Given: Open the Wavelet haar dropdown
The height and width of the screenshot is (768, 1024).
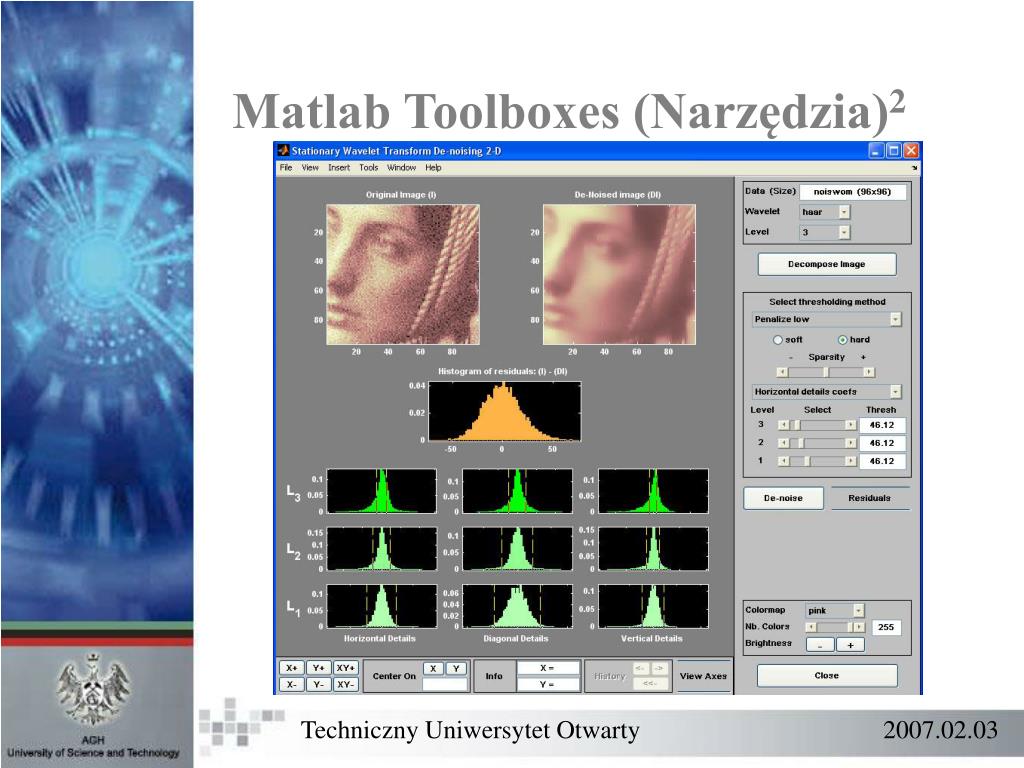Looking at the screenshot, I should tap(825, 212).
